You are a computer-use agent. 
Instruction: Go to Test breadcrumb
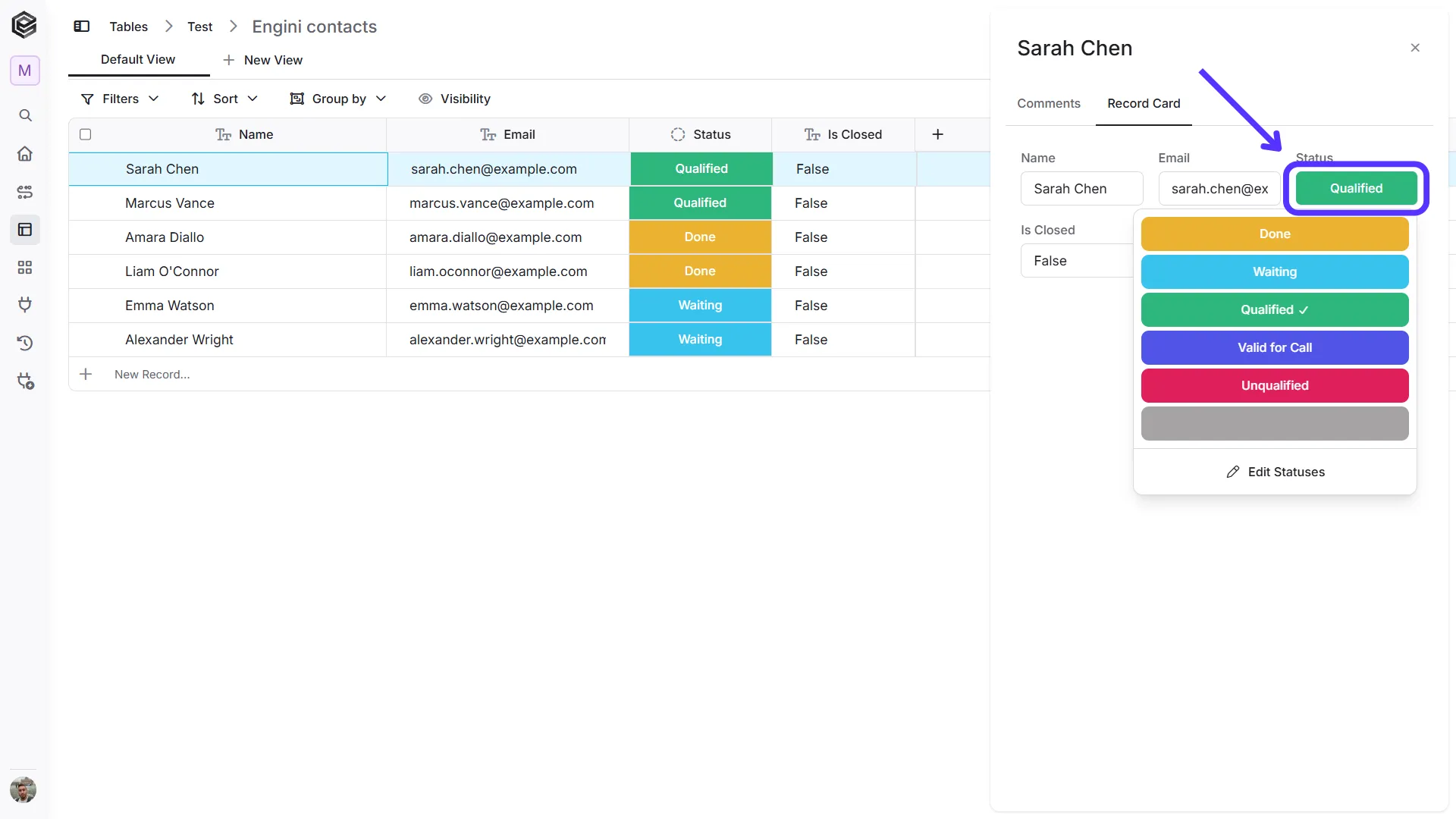pos(199,27)
